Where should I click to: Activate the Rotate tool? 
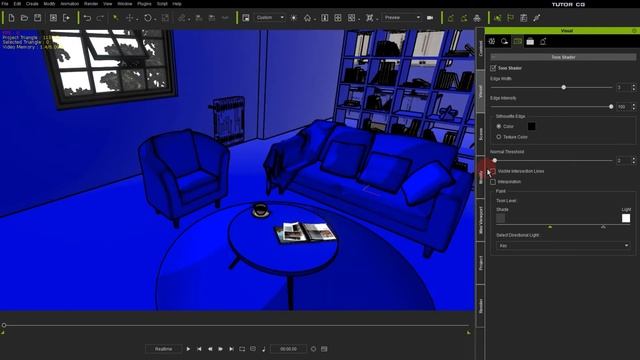[148, 18]
